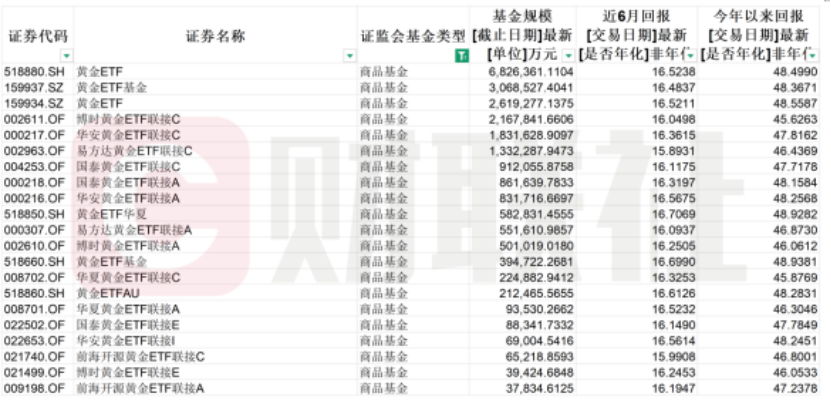Click the active green filter icon on 证监会基金类型
The width and height of the screenshot is (831, 400).
click(x=462, y=55)
